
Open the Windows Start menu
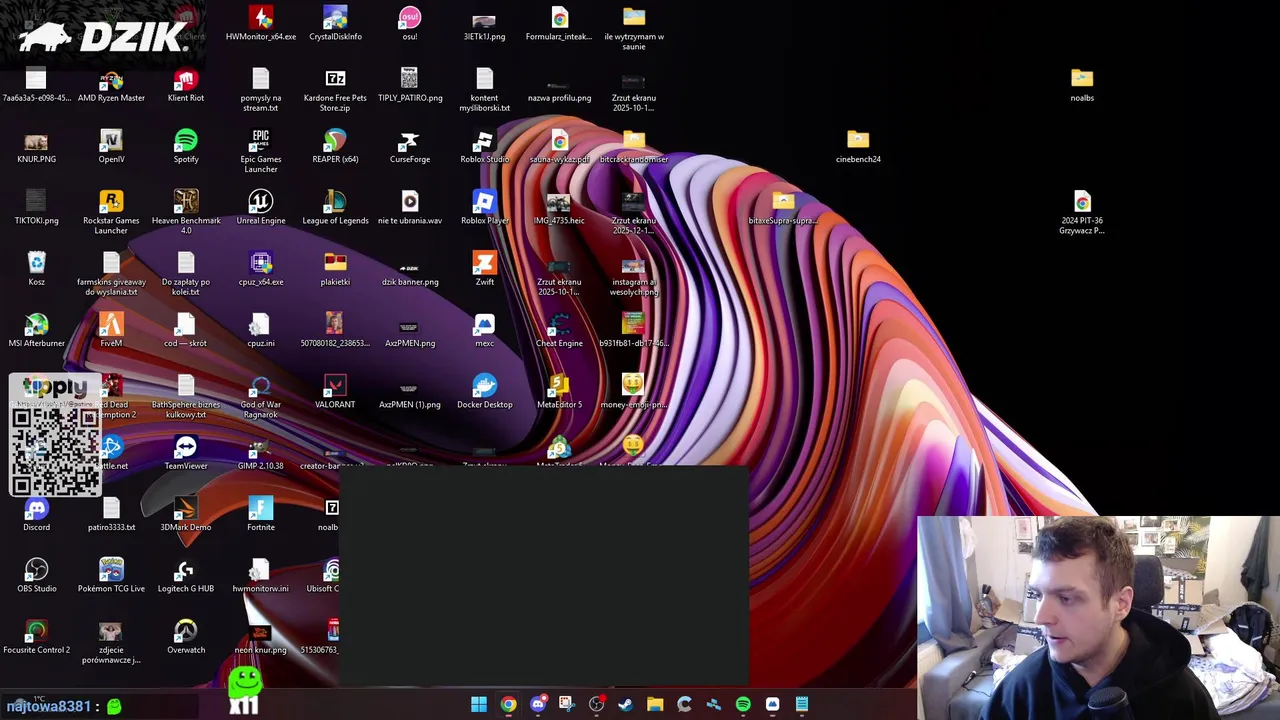pos(479,704)
